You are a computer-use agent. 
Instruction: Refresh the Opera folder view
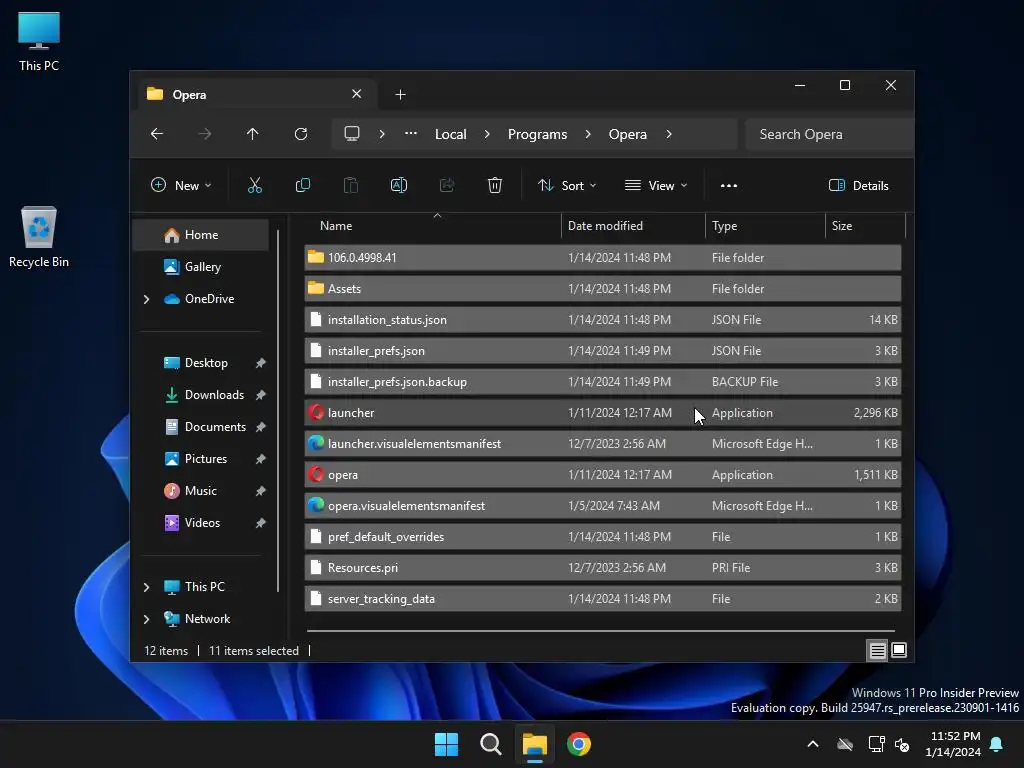300,134
